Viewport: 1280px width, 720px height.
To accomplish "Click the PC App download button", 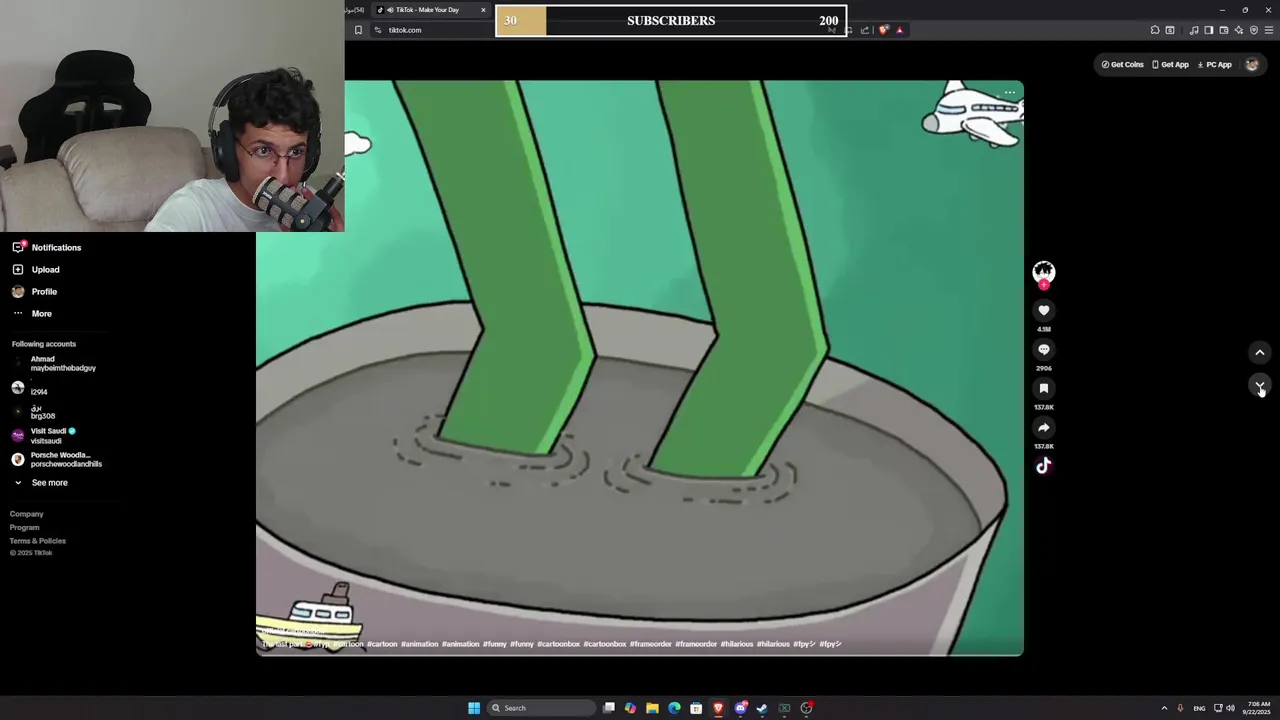I will click(x=1214, y=64).
